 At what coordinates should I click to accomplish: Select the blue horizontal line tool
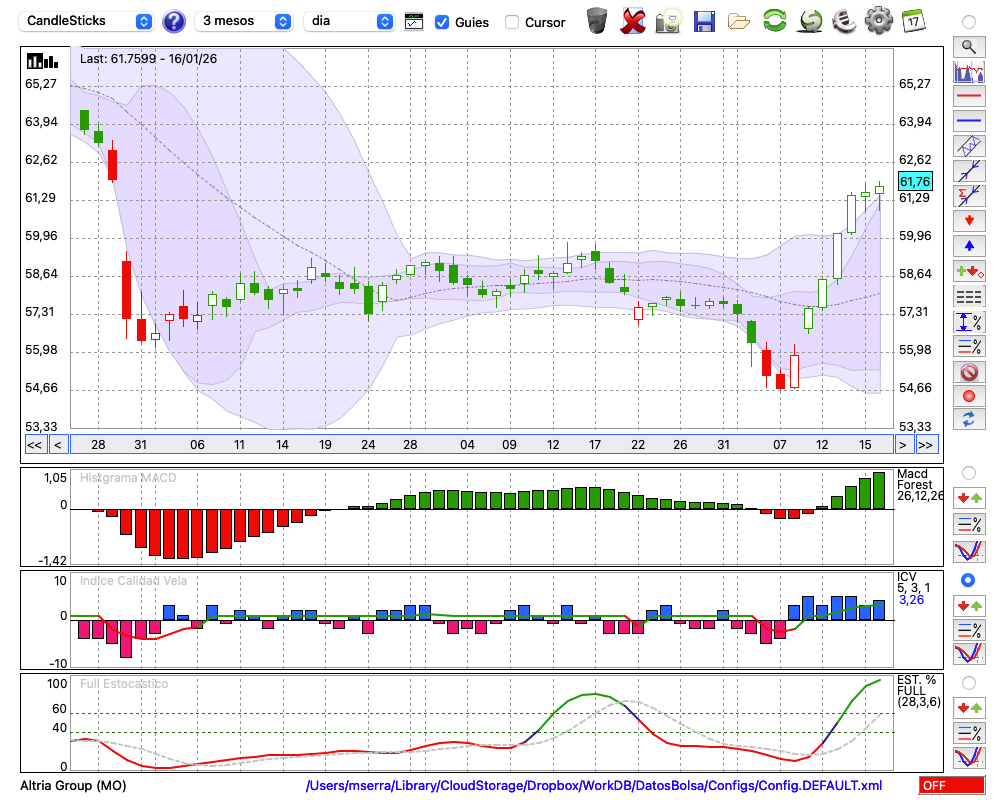tap(968, 121)
